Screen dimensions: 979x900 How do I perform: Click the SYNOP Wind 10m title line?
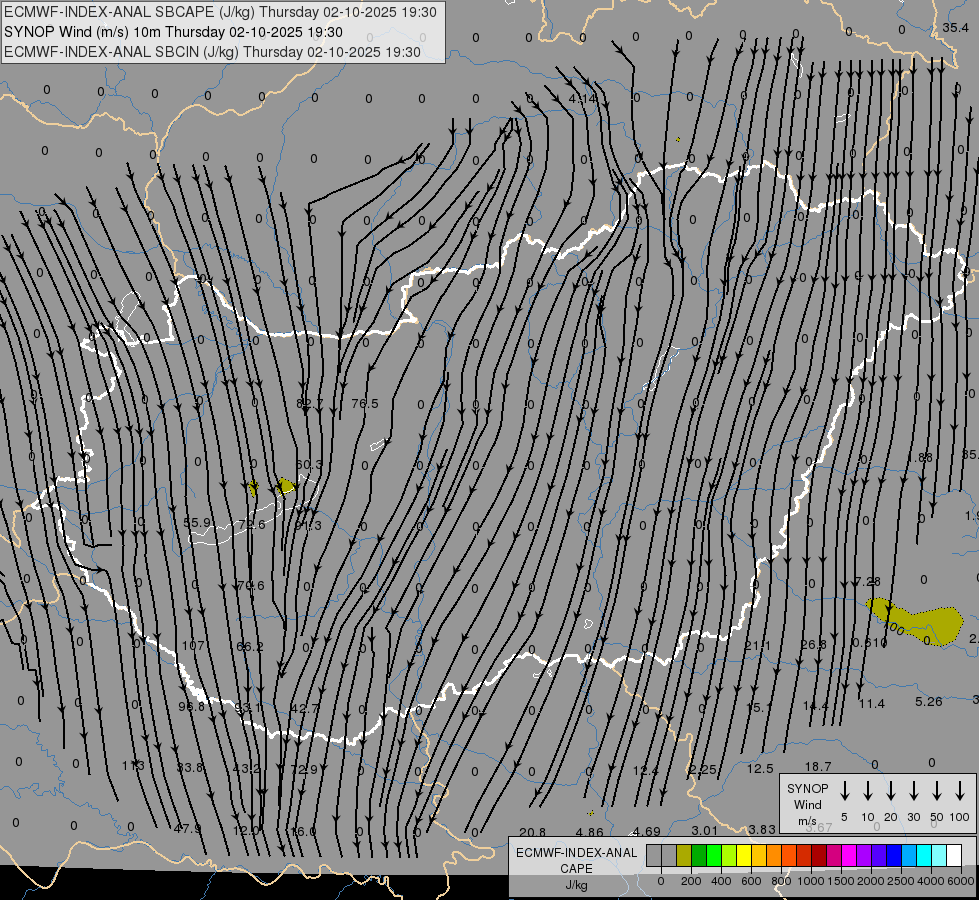tap(174, 32)
